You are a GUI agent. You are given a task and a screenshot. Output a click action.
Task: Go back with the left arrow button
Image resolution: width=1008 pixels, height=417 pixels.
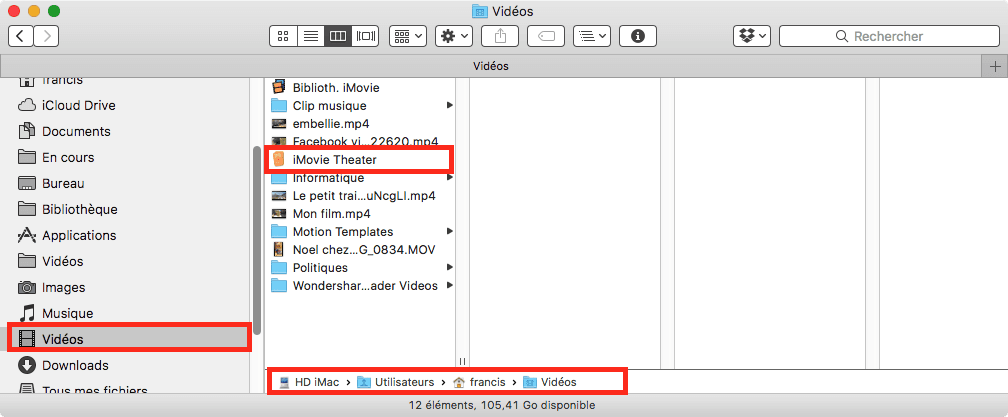click(21, 36)
